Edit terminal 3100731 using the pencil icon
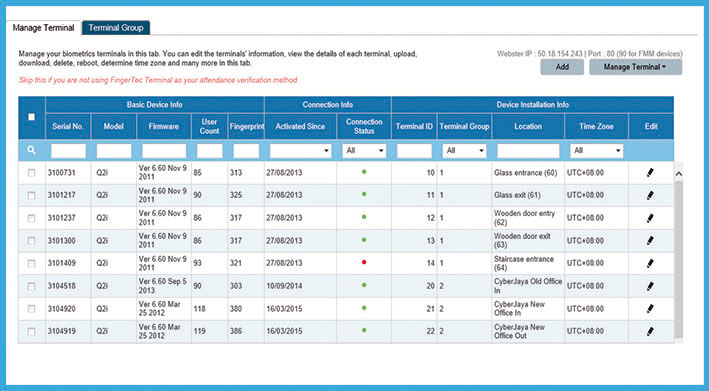The height and width of the screenshot is (391, 709). pos(650,172)
